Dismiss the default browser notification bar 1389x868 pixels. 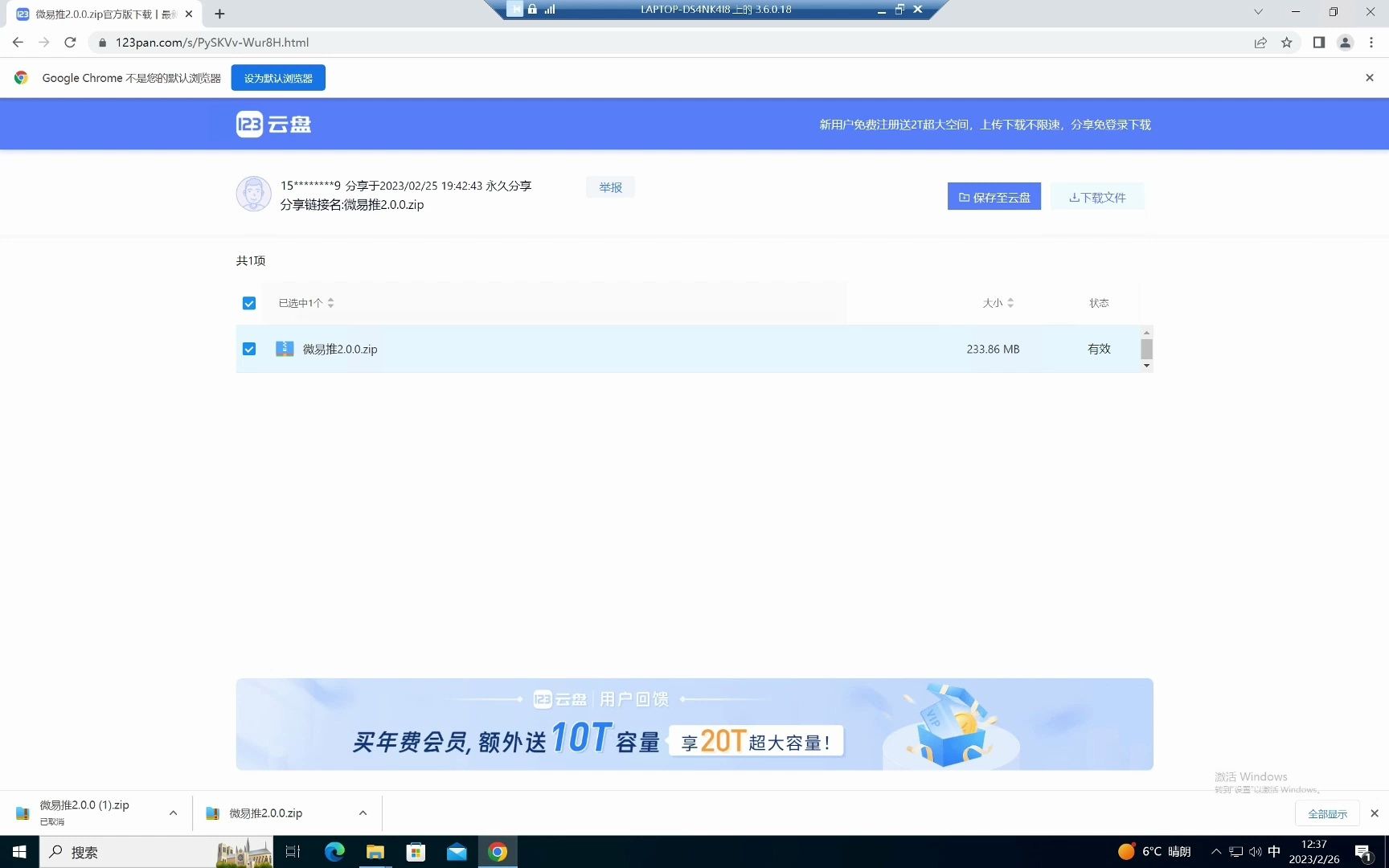pos(1370,78)
